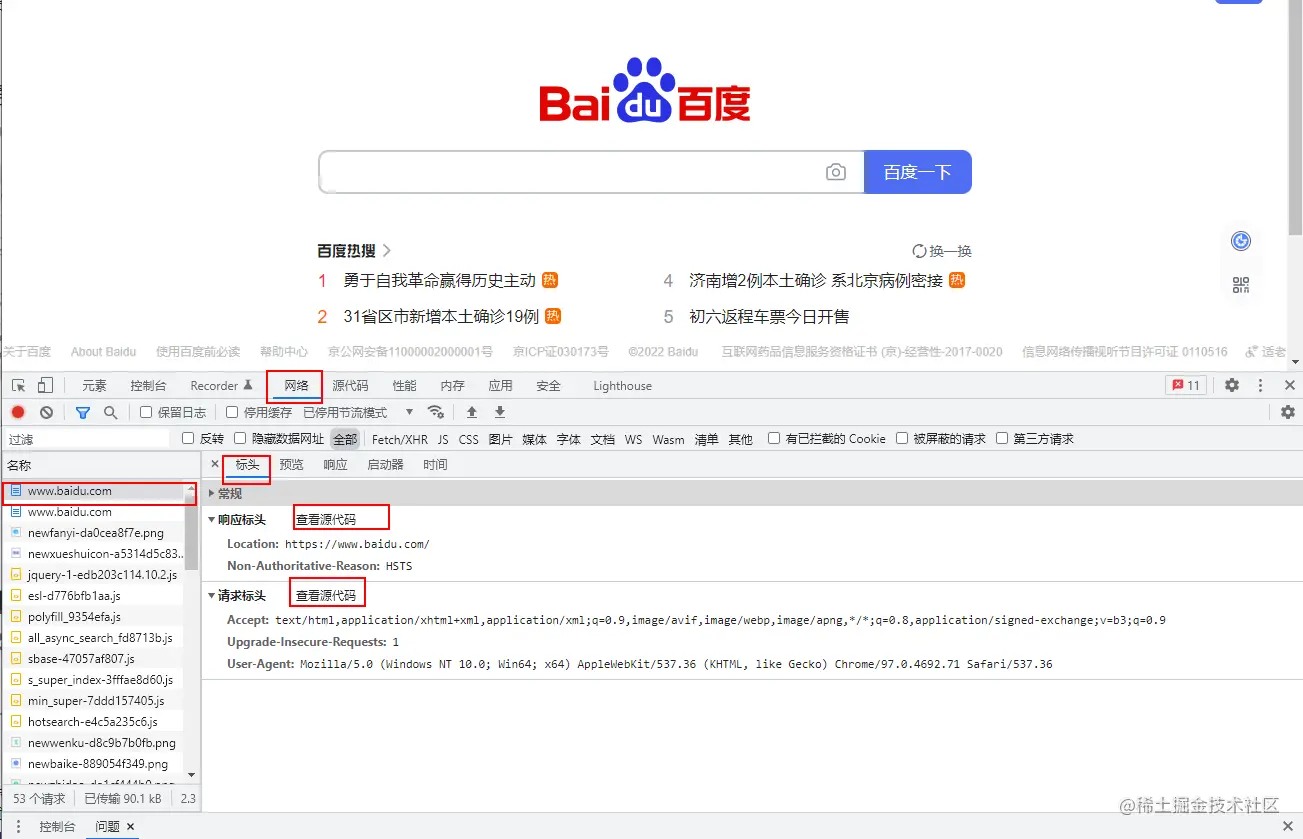Viewport: 1303px width, 839px height.
Task: Select the newfanyi-da0cea8f7e.png request
Action: pos(93,532)
